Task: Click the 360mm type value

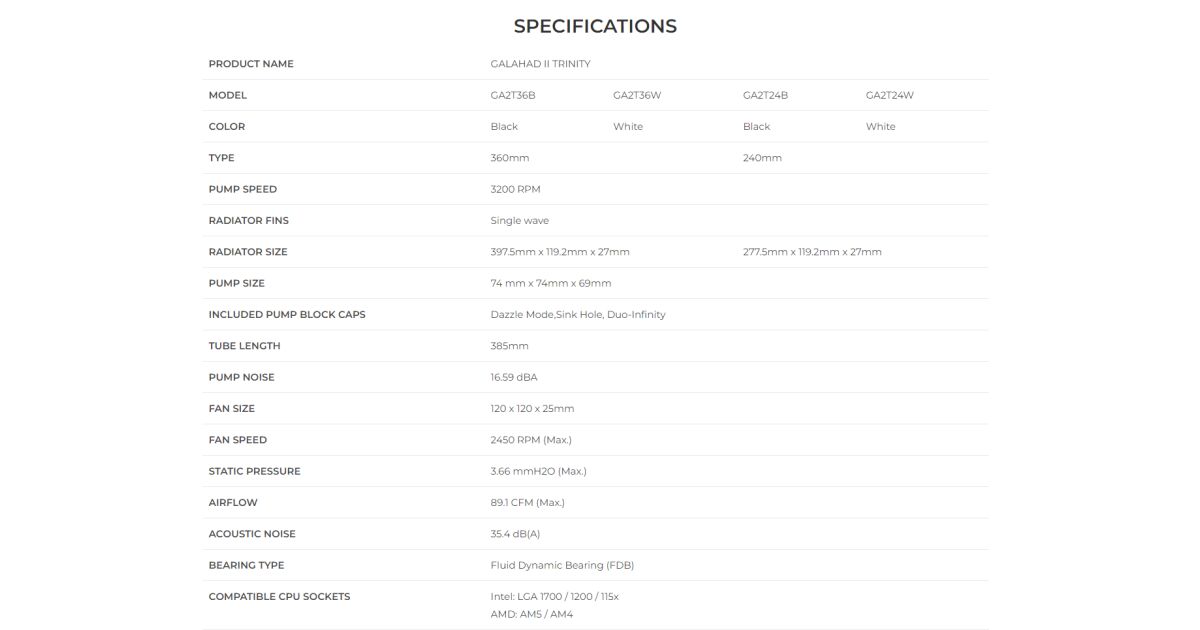Action: [x=510, y=158]
